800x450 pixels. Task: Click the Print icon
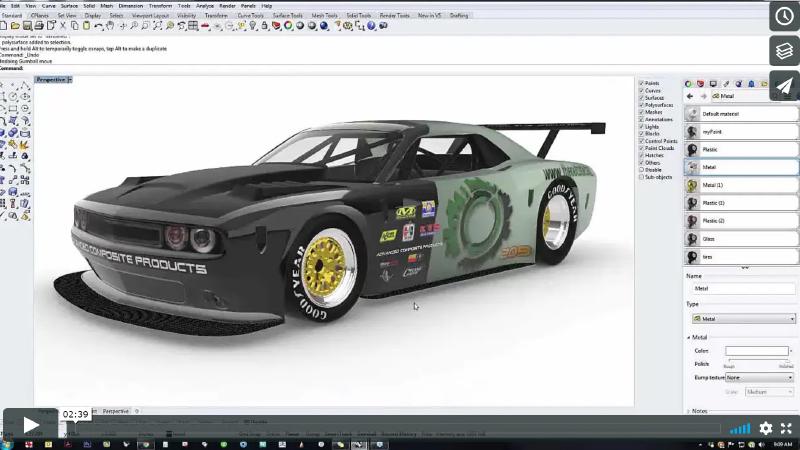coord(39,26)
